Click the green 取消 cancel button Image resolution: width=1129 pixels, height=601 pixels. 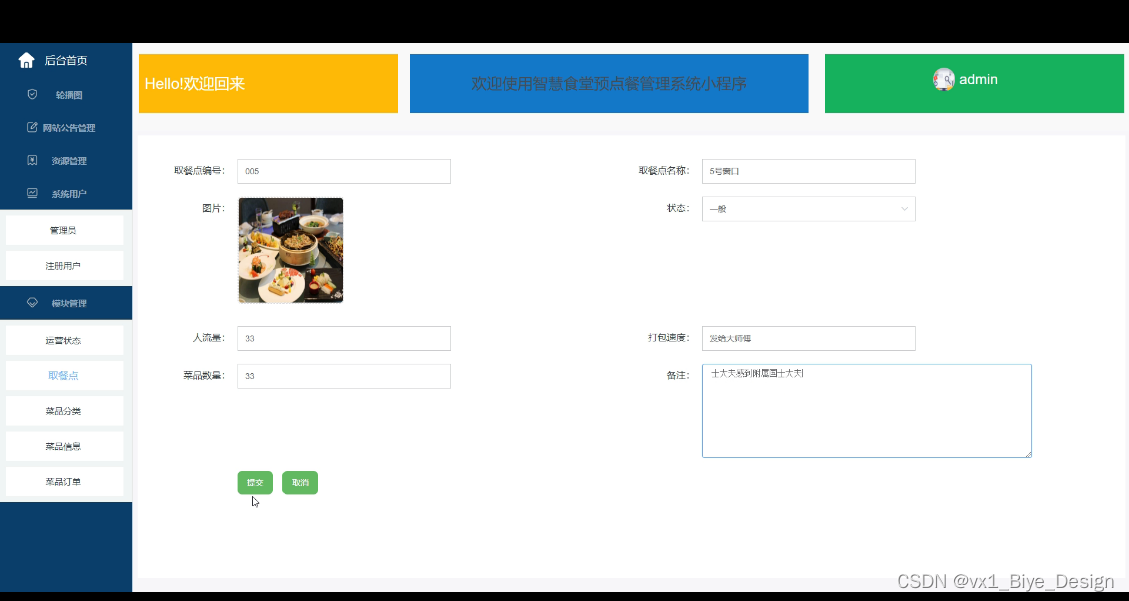(x=300, y=482)
